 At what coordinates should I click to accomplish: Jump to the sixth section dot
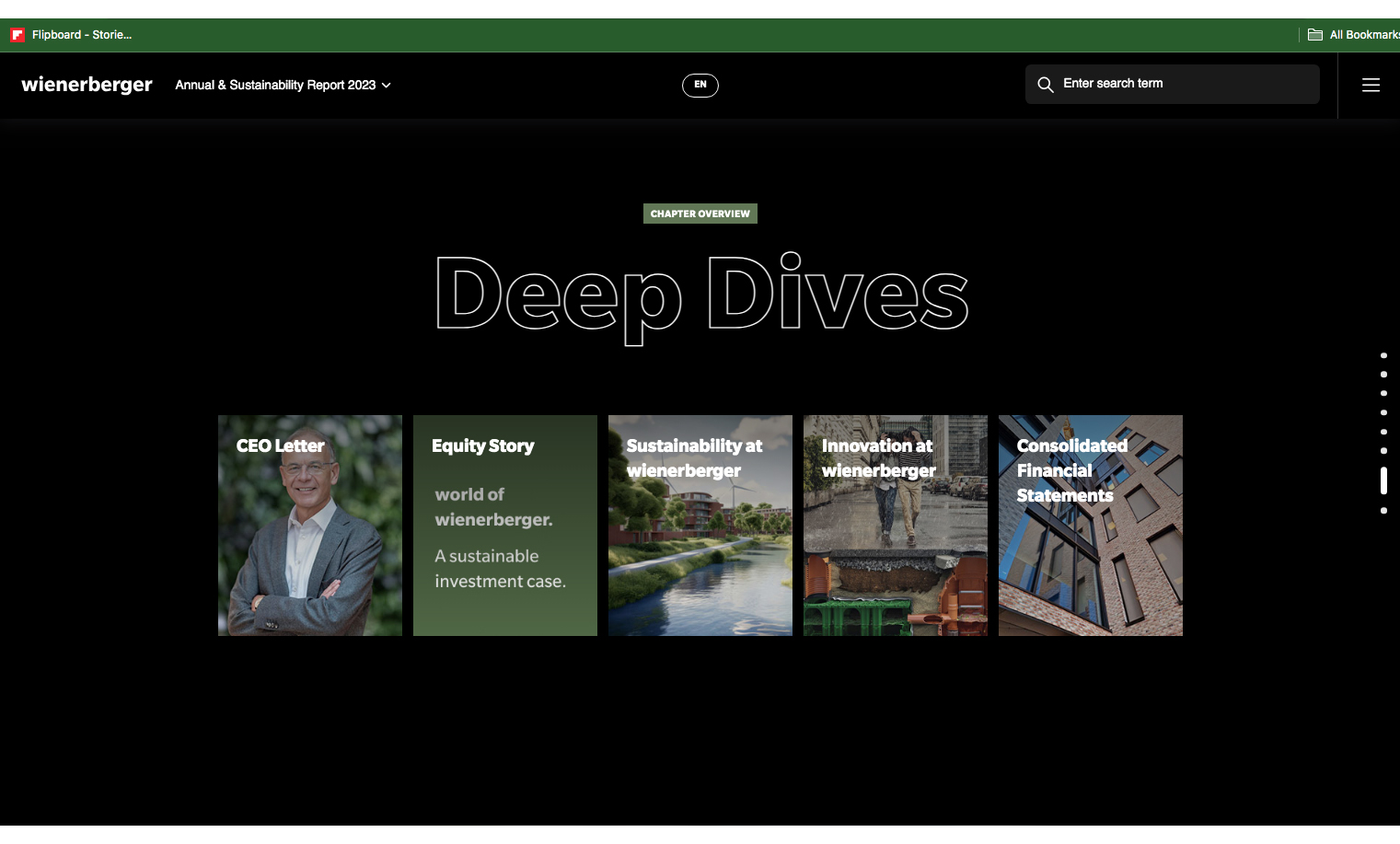point(1383,451)
